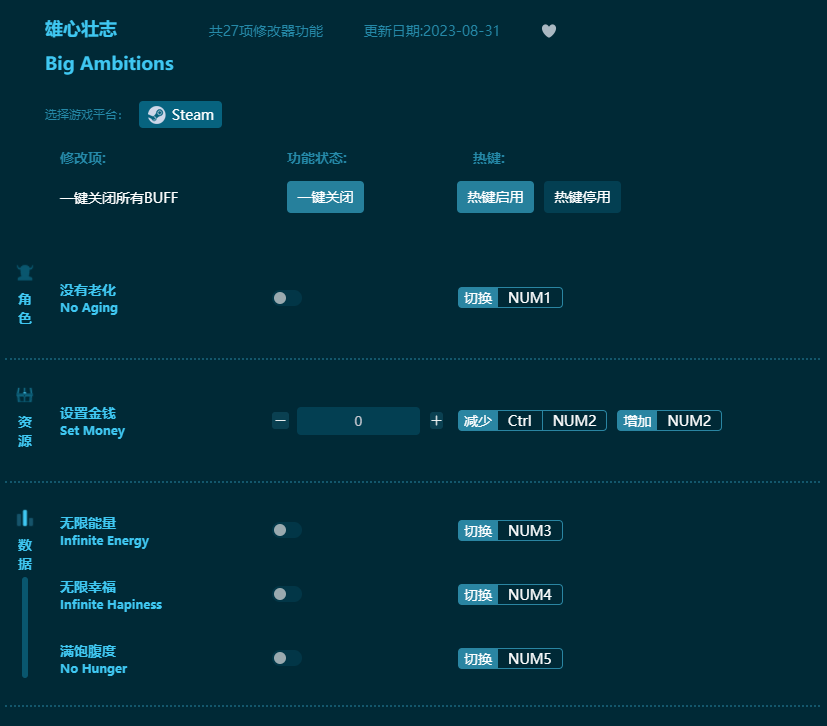This screenshot has height=726, width=827.
Task: Click the minus stepper for Set Money
Action: click(281, 420)
